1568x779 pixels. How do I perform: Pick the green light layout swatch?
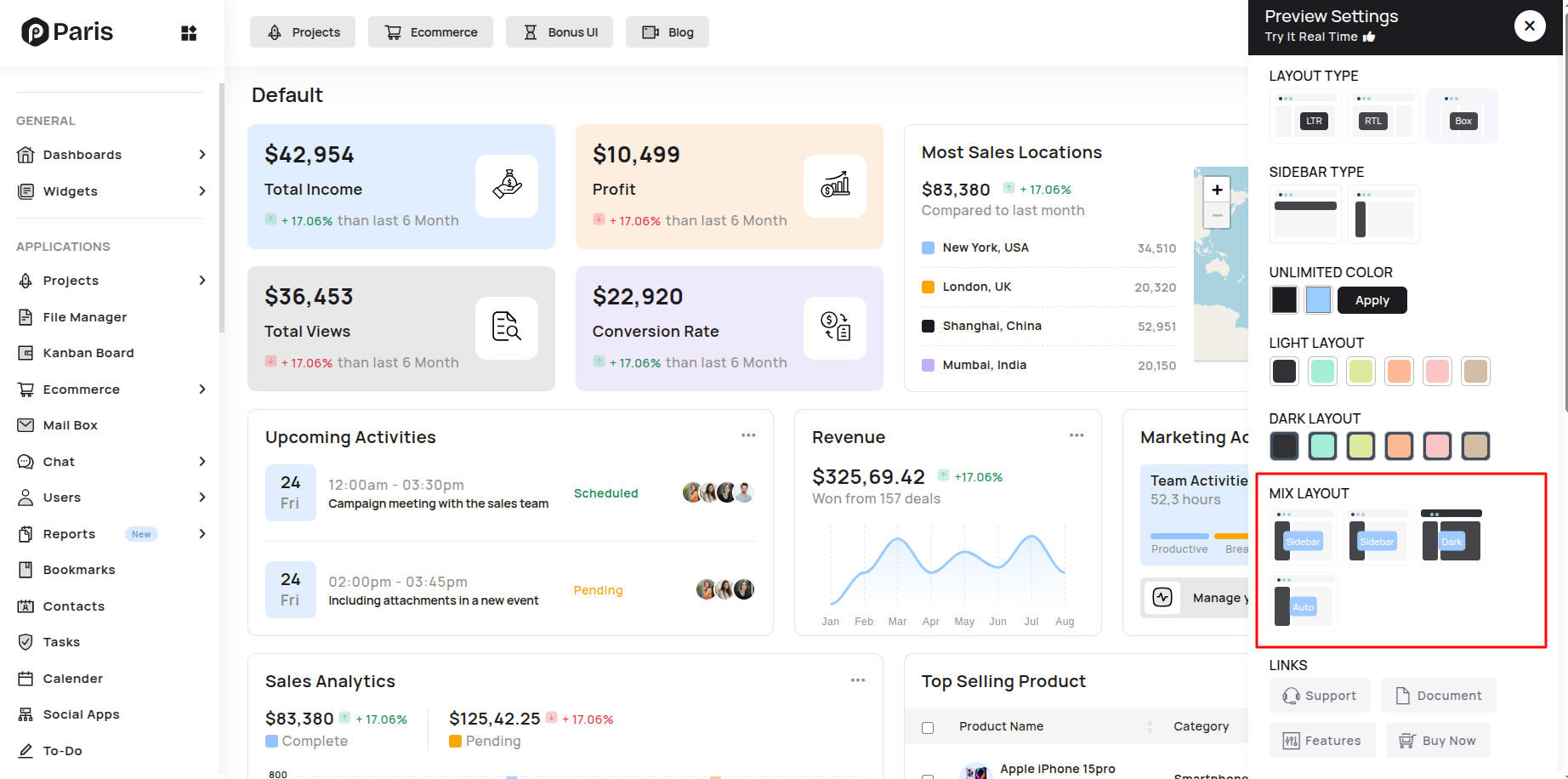pyautogui.click(x=1322, y=371)
